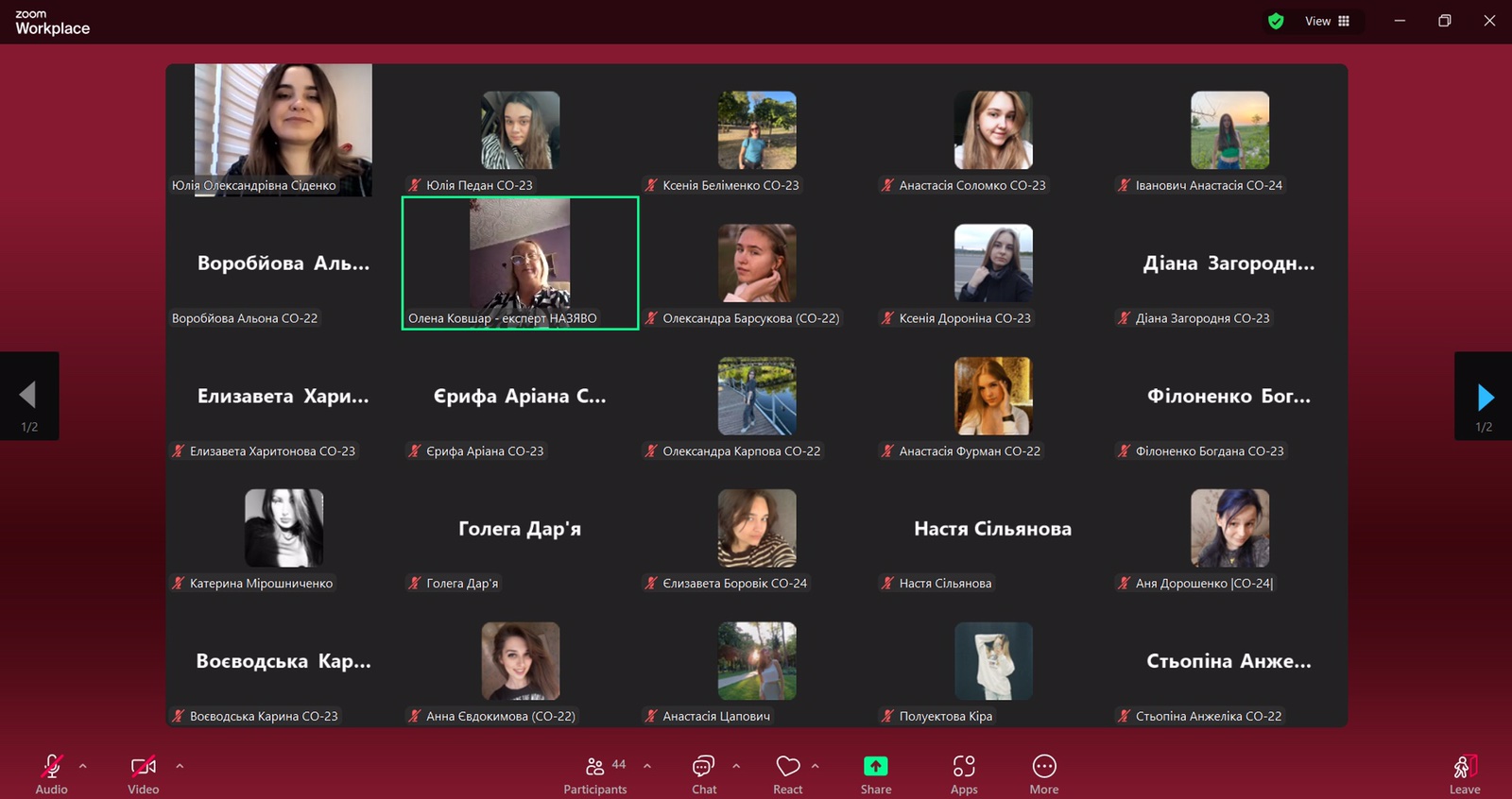
Task: Open the Chat panel
Action: click(704, 773)
